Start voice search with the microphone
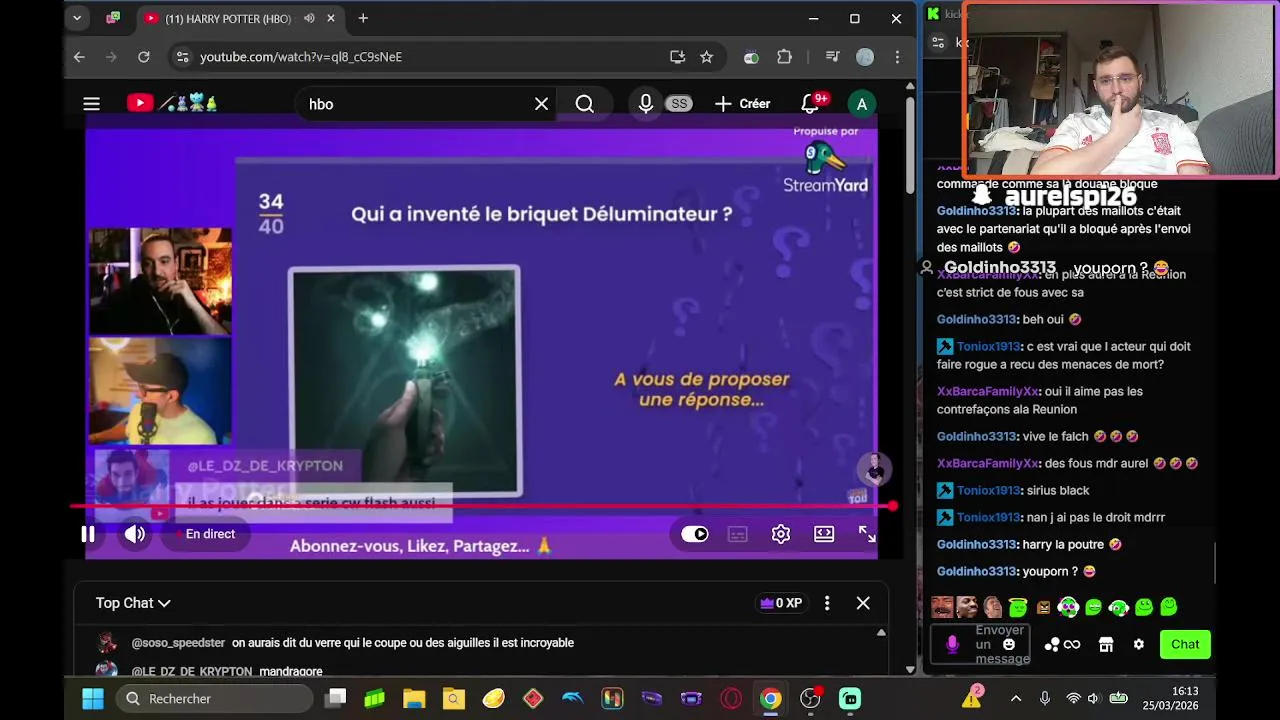The height and width of the screenshot is (720, 1280). pos(646,104)
